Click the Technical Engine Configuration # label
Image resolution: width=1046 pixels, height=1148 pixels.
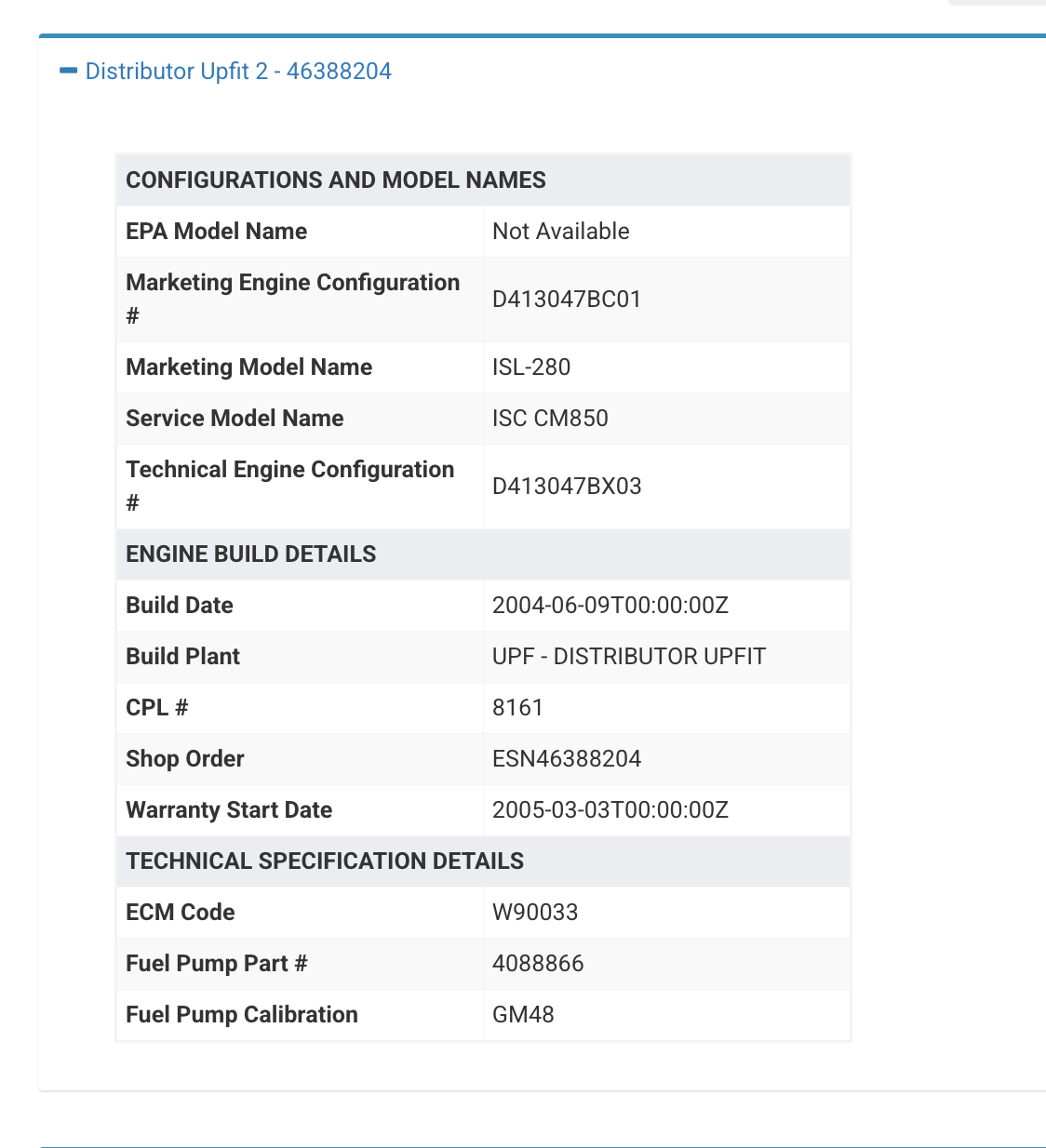290,487
